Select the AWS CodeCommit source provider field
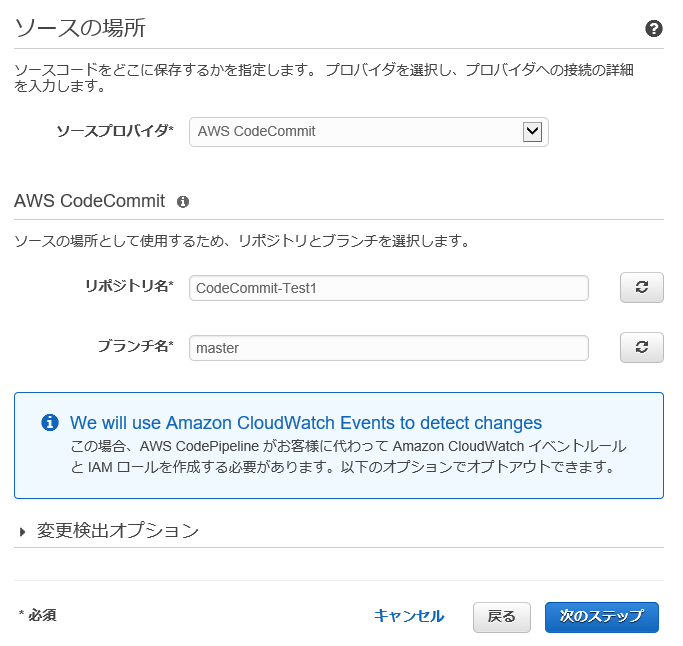The image size is (683, 646). tap(369, 132)
